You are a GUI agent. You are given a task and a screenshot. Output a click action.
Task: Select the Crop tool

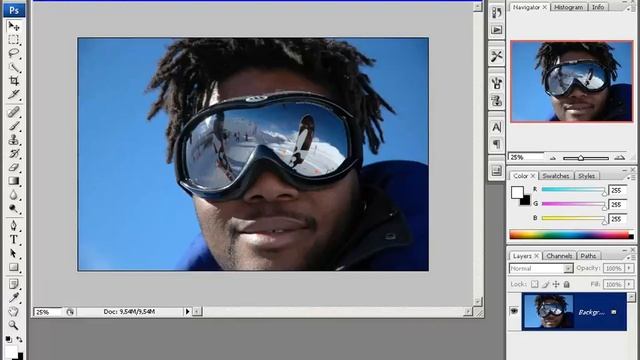tap(13, 80)
